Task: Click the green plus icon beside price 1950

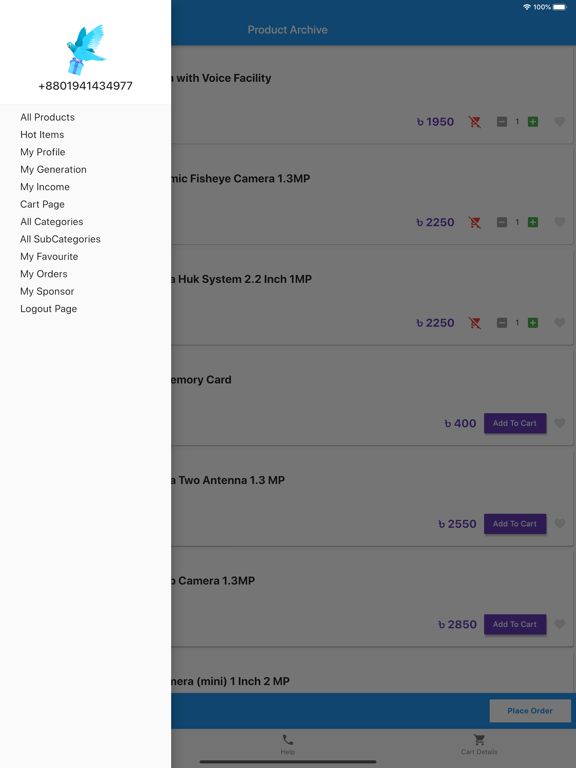Action: pos(533,122)
